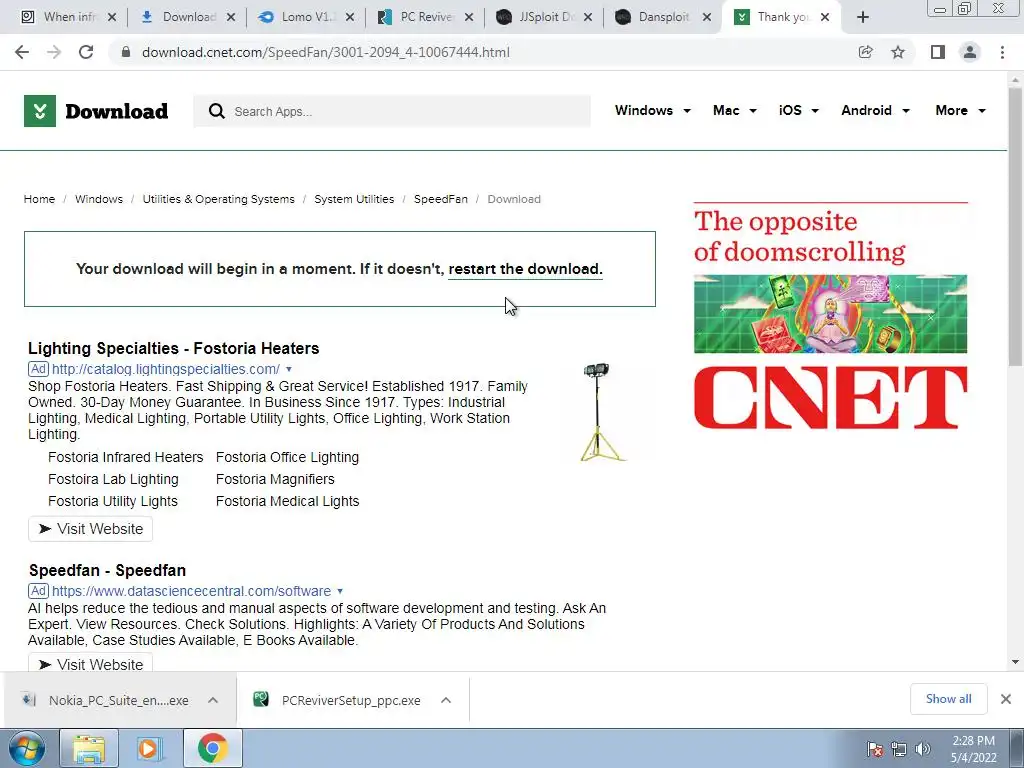This screenshot has width=1024, height=768.
Task: Expand the iOS menu dropdown
Action: 814,111
